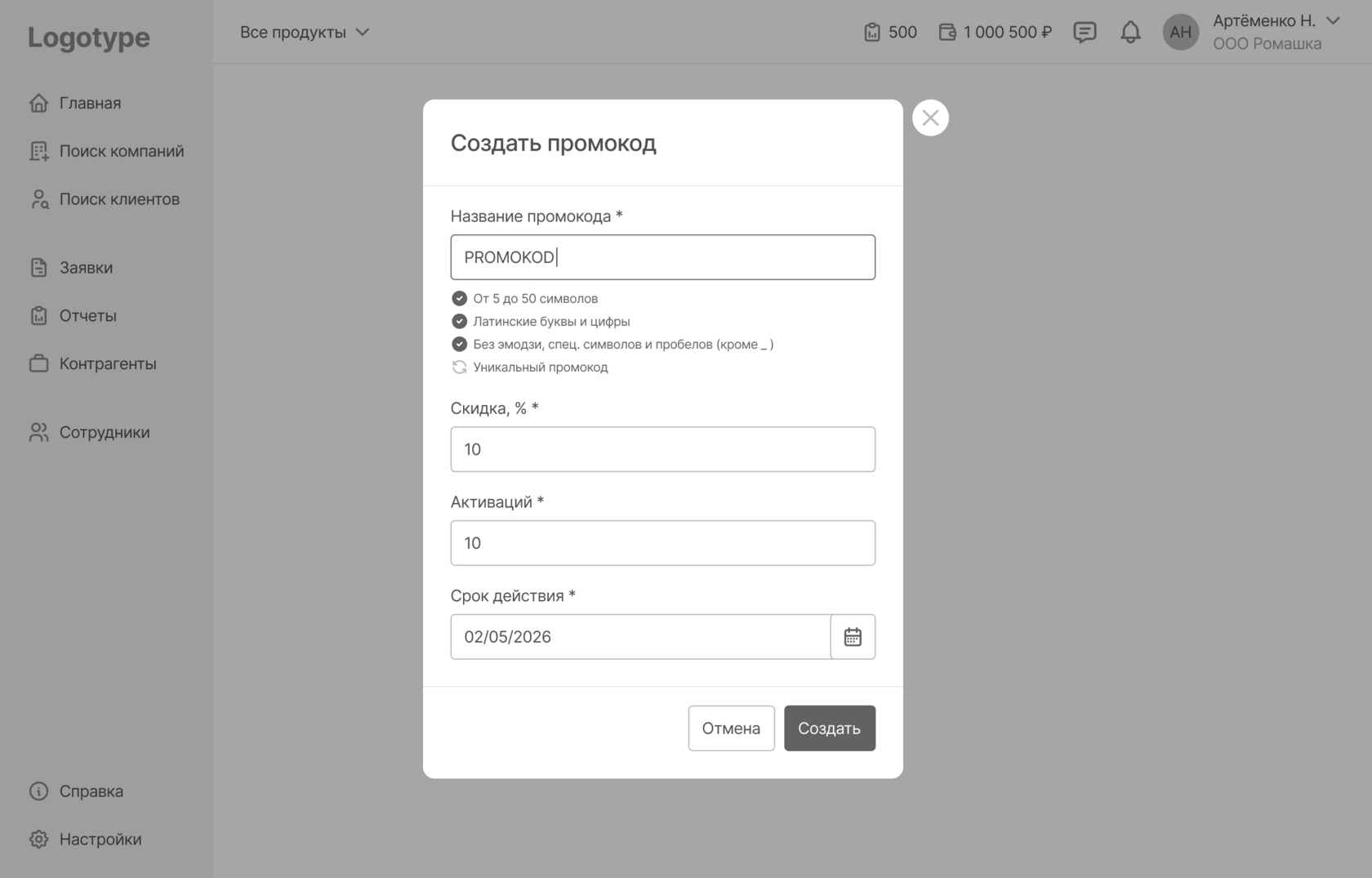Click the Название промокода * label
Viewport: 1372px width, 878px height.
(x=537, y=216)
